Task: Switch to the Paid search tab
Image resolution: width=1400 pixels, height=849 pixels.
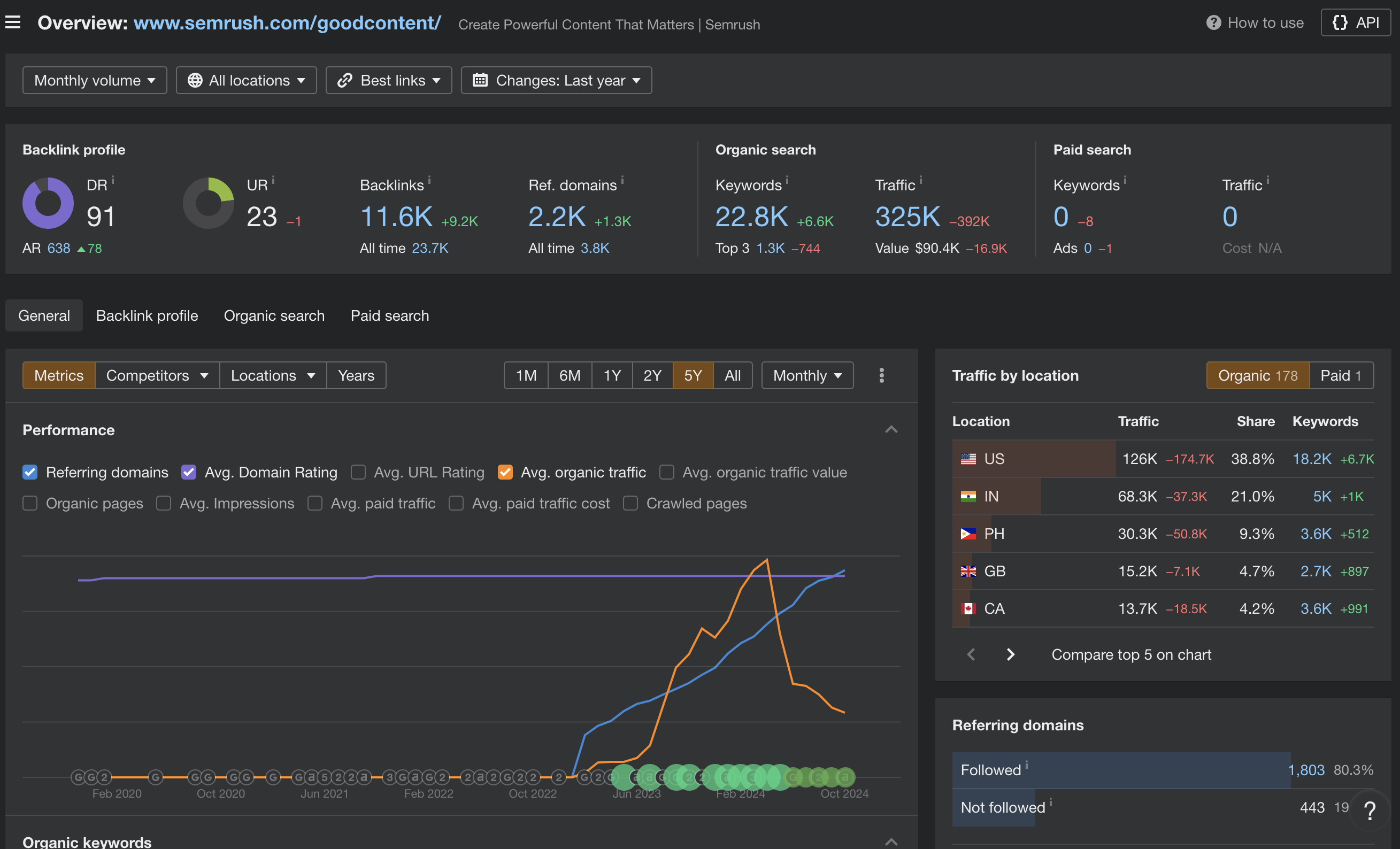Action: click(x=390, y=316)
